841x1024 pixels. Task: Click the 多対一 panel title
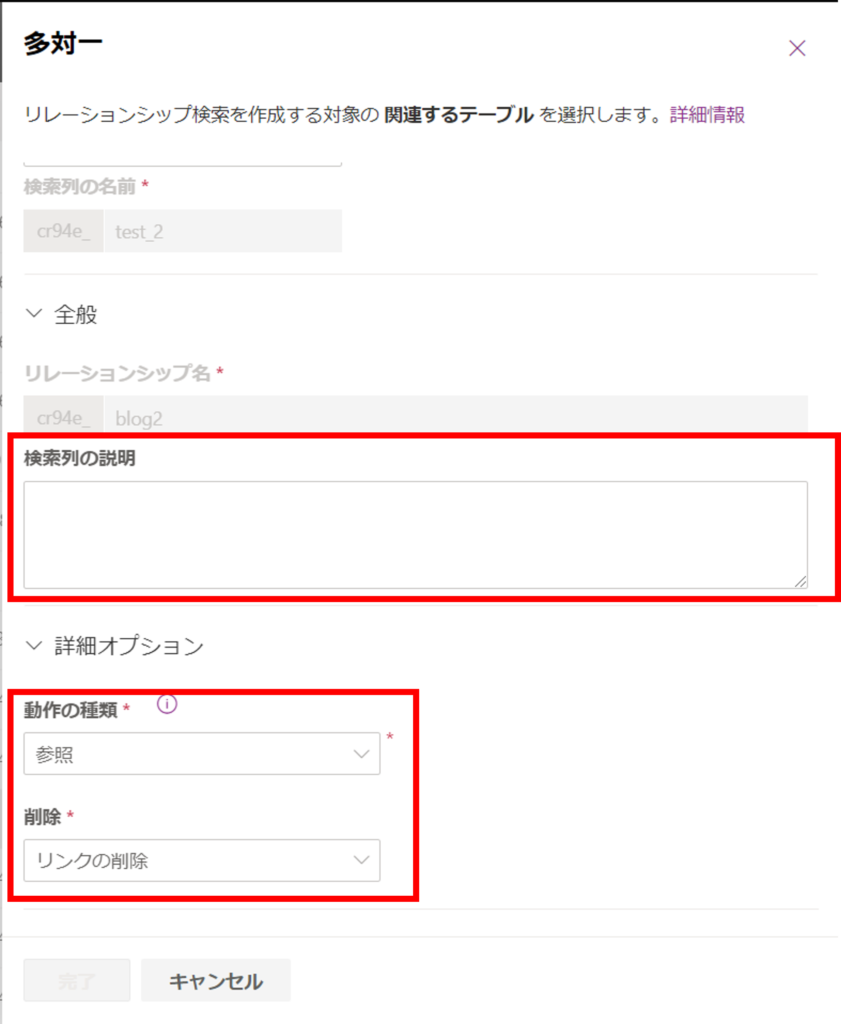click(62, 44)
